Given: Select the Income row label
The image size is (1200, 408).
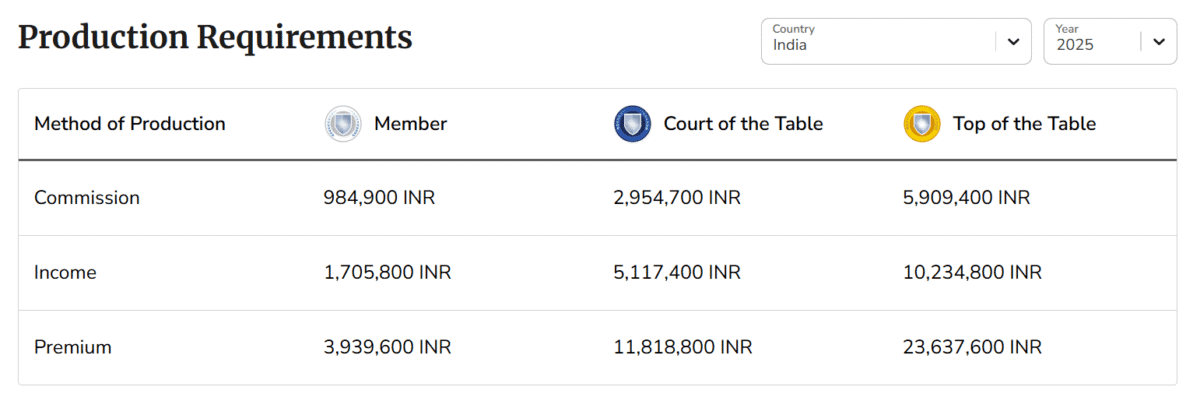Looking at the screenshot, I should pyautogui.click(x=65, y=272).
